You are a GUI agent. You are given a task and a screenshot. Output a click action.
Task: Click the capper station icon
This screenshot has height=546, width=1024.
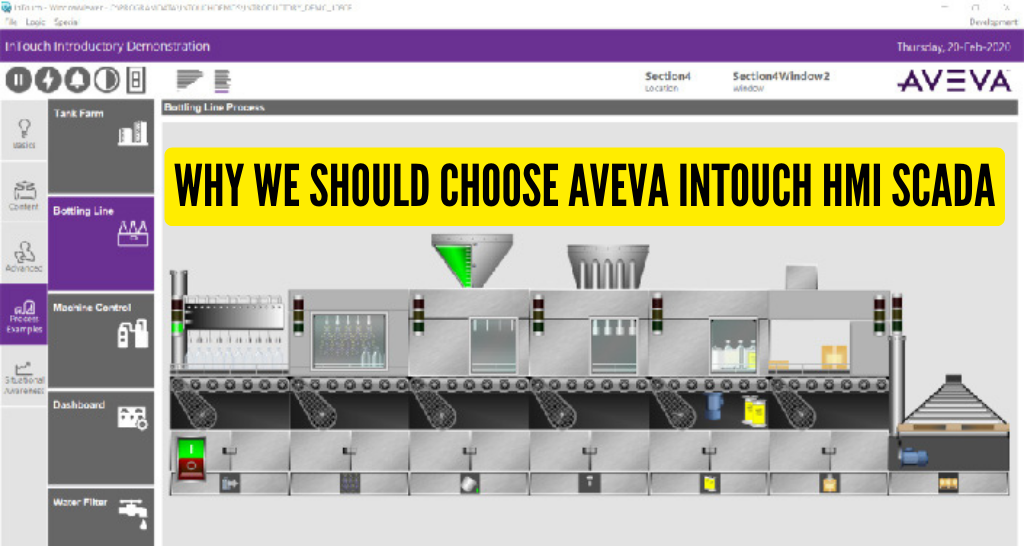589,484
